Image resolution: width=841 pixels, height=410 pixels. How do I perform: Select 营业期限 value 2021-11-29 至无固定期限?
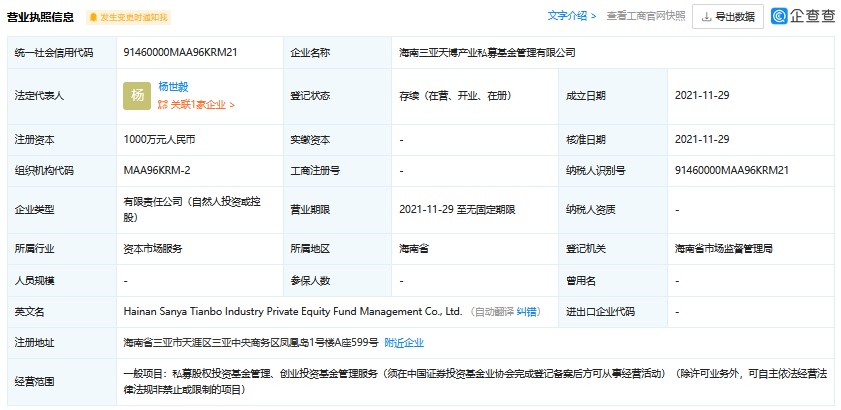point(457,210)
